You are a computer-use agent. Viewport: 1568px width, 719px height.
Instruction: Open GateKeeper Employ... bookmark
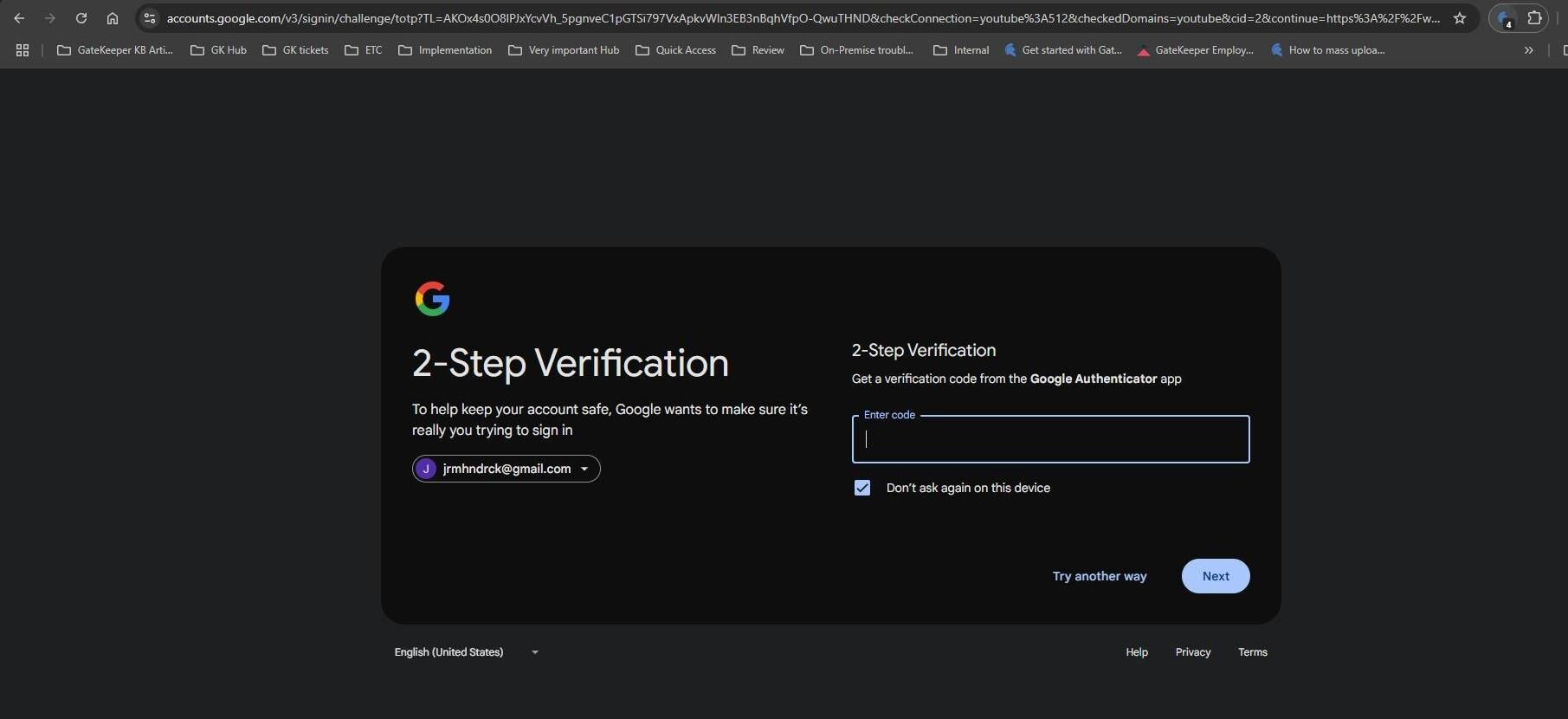1195,50
